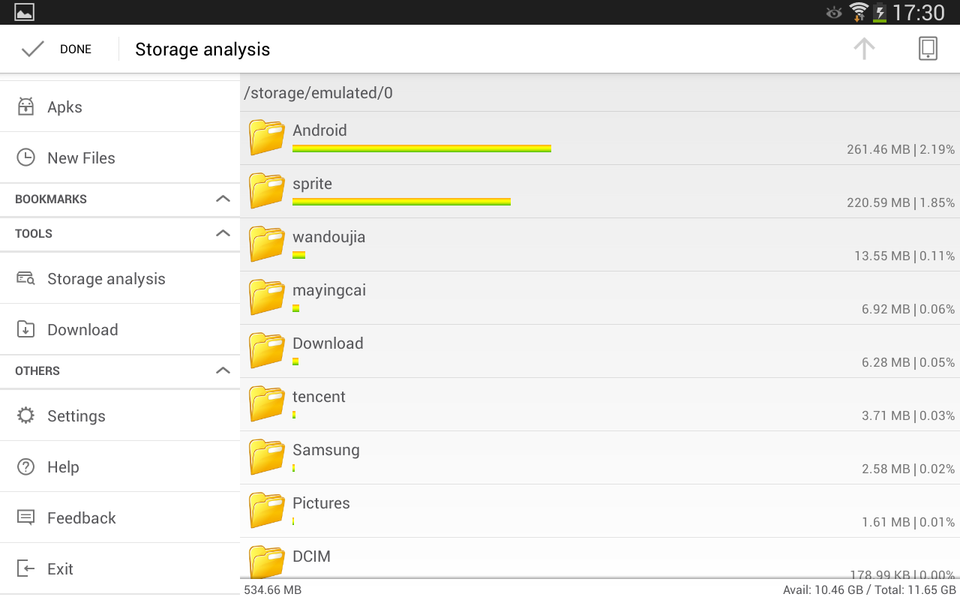Click the Settings gear icon
Image resolution: width=960 pixels, height=600 pixels.
26,415
